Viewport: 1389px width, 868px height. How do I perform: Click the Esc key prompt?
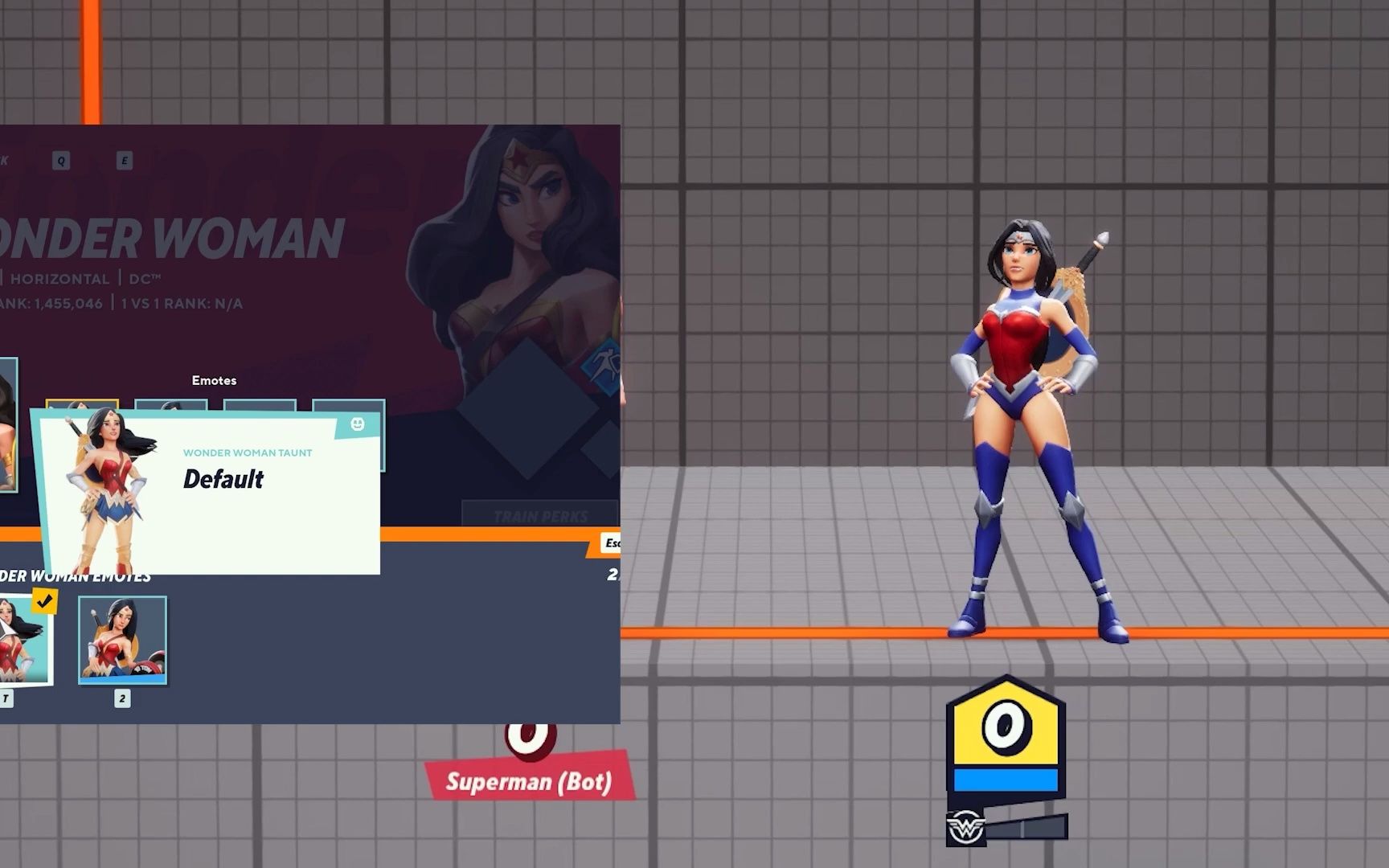pos(612,543)
